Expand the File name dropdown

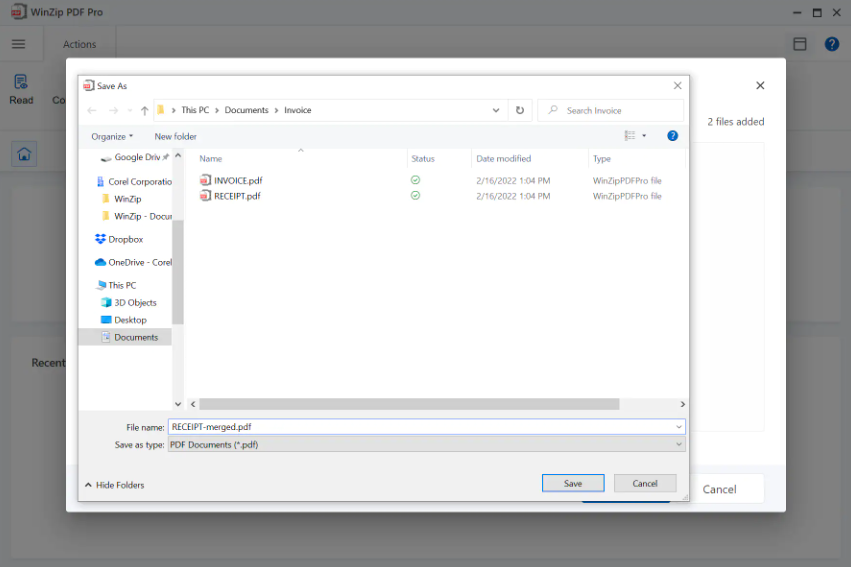tap(678, 427)
